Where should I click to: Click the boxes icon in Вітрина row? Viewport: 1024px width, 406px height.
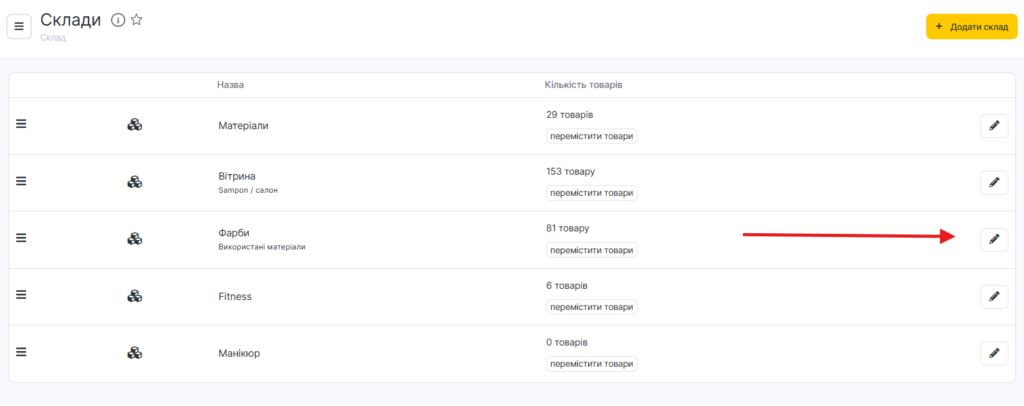135,182
